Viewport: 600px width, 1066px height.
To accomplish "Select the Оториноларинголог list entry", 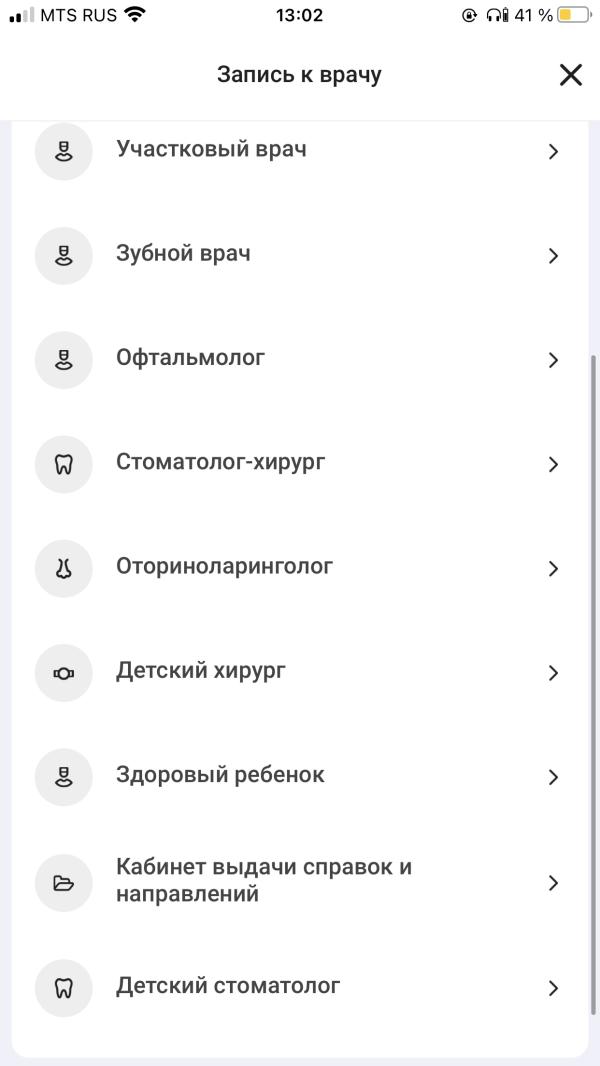I will (300, 568).
